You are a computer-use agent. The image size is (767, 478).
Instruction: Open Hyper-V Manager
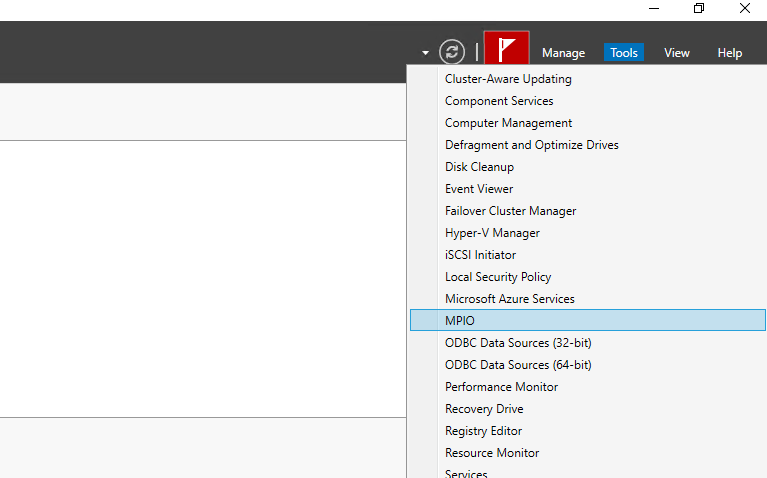tap(492, 233)
